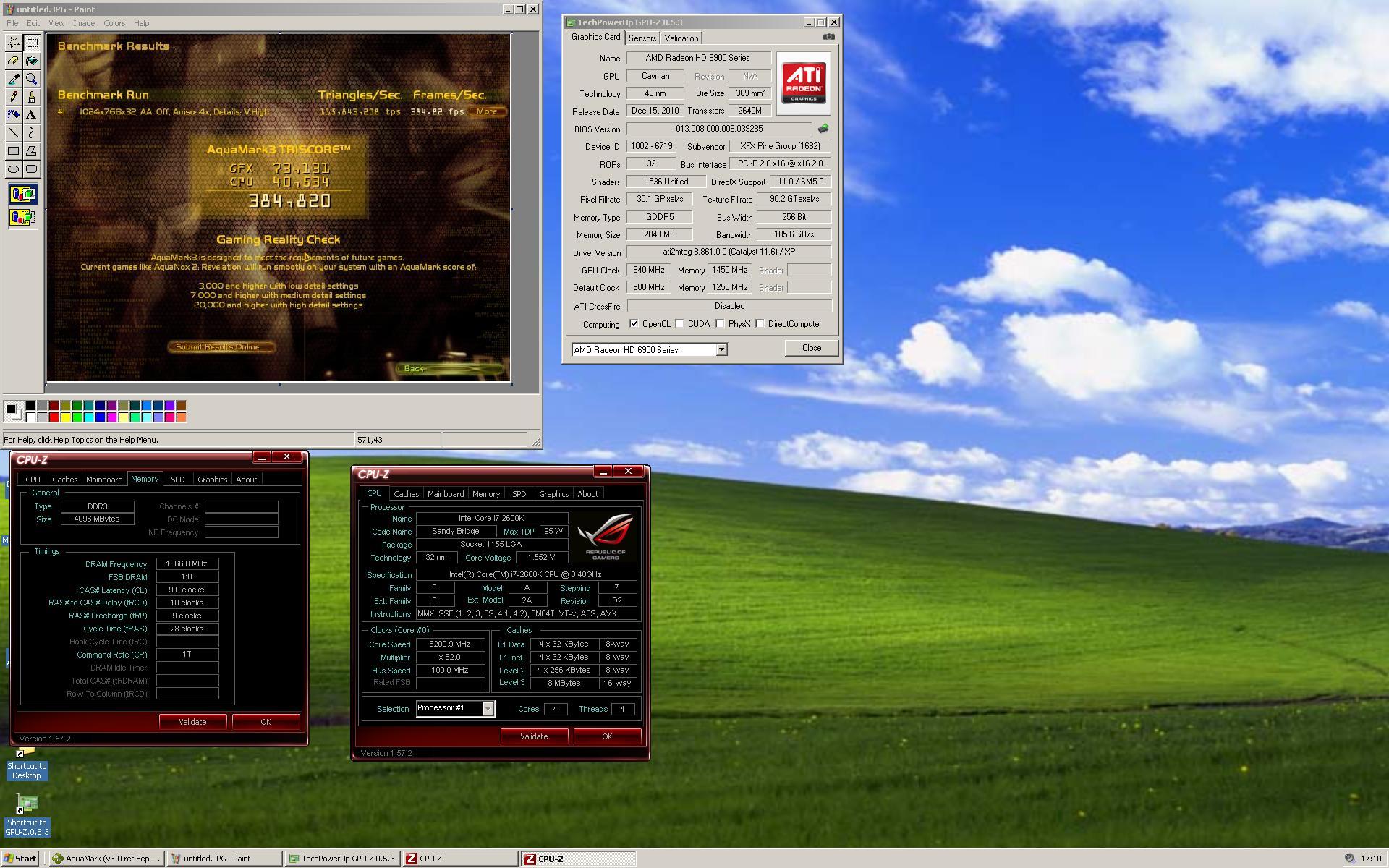
Task: Select the Magnifier tool in Paint
Action: [32, 79]
